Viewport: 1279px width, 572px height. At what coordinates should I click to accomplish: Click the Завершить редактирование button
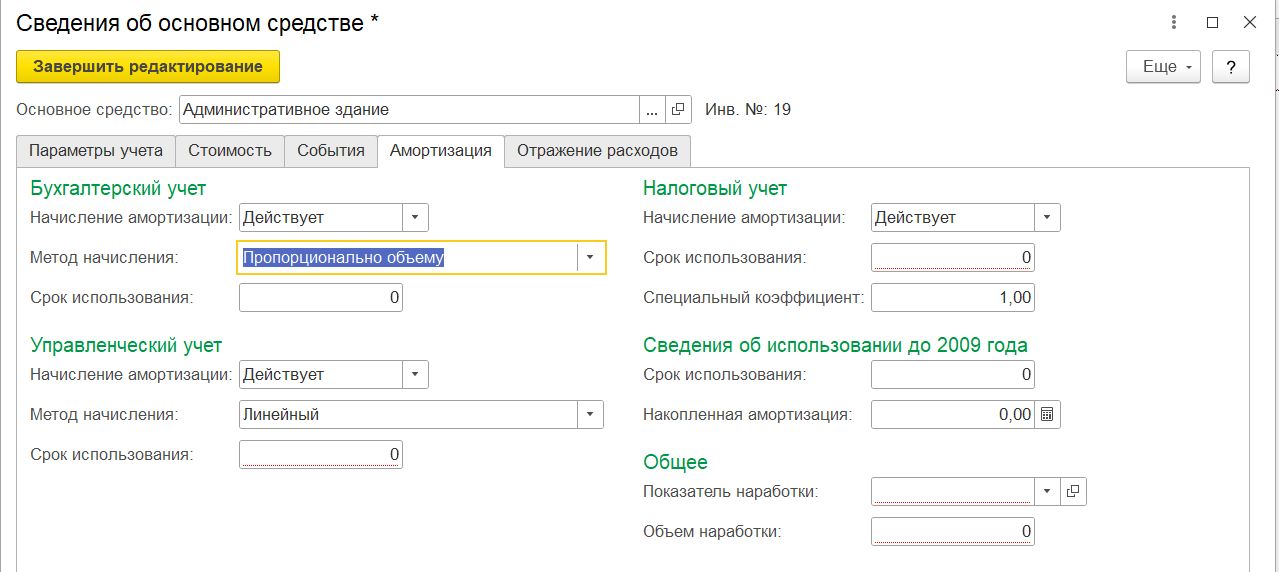click(148, 67)
